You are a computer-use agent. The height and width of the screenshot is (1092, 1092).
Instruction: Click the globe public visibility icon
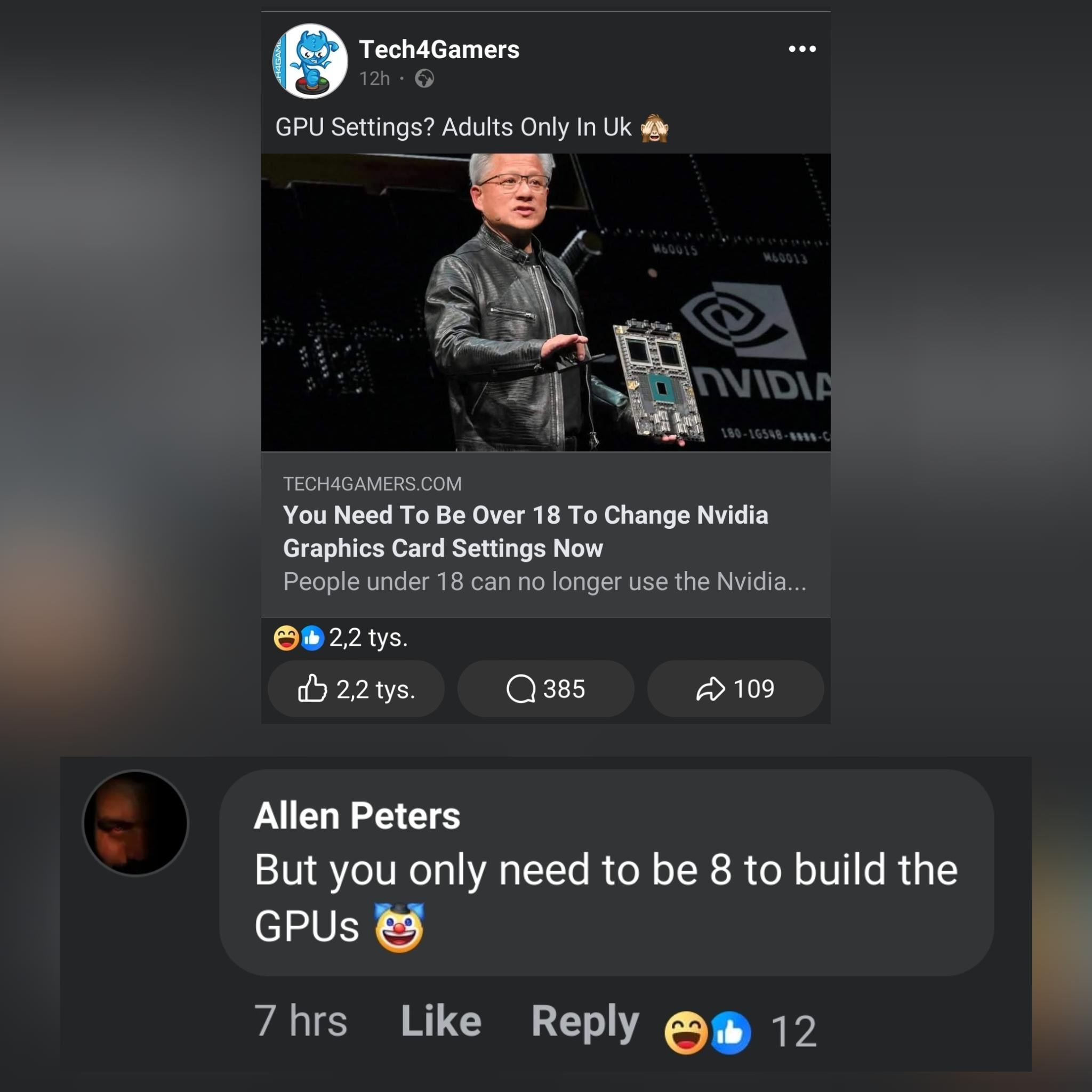coord(424,78)
